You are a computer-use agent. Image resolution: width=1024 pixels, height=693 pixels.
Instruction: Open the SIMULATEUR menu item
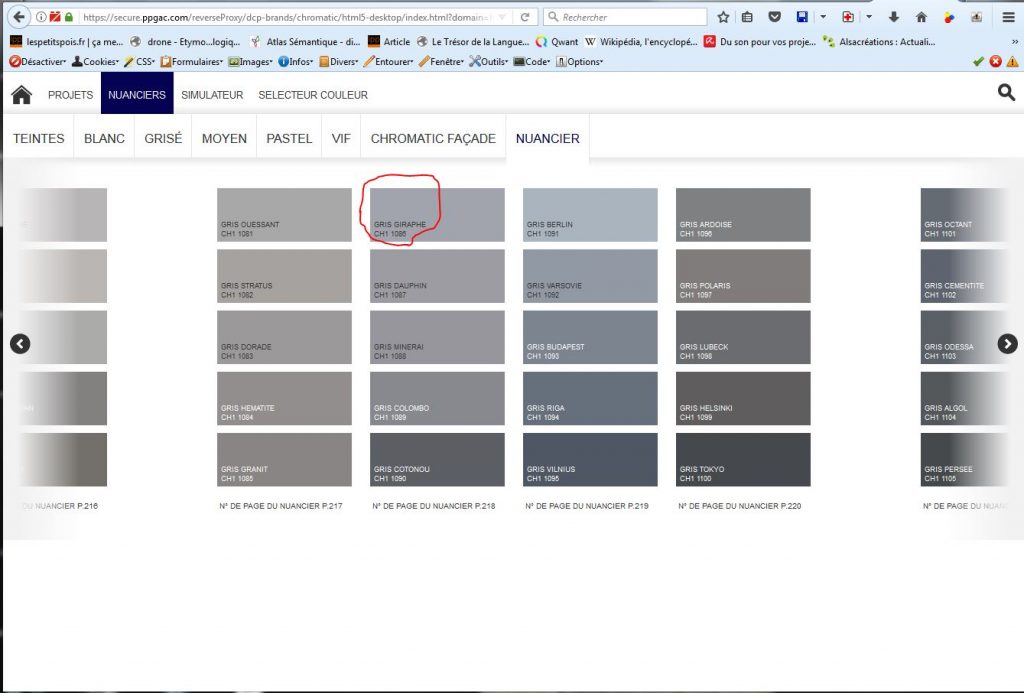coord(212,95)
